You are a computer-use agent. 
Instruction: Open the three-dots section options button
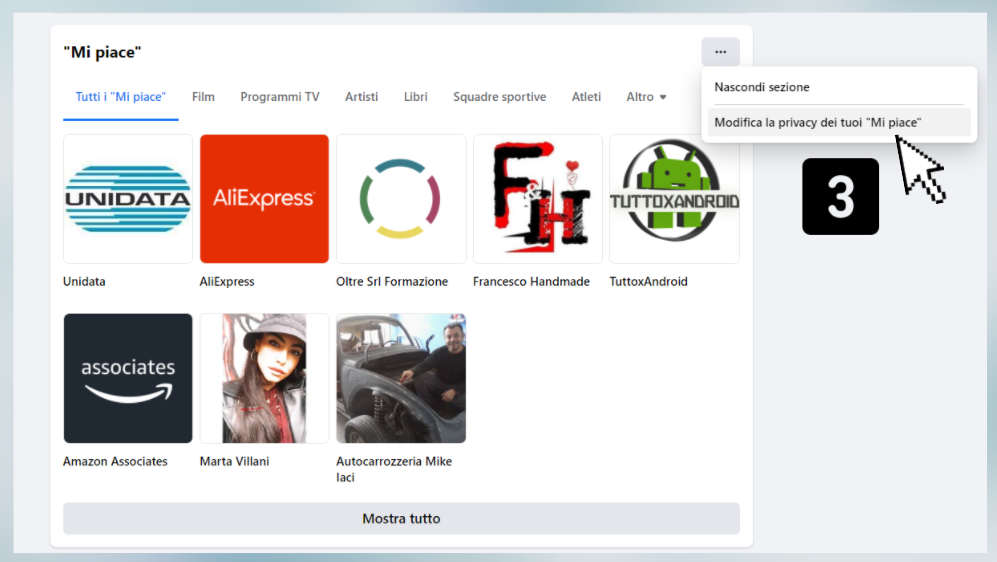click(x=720, y=52)
